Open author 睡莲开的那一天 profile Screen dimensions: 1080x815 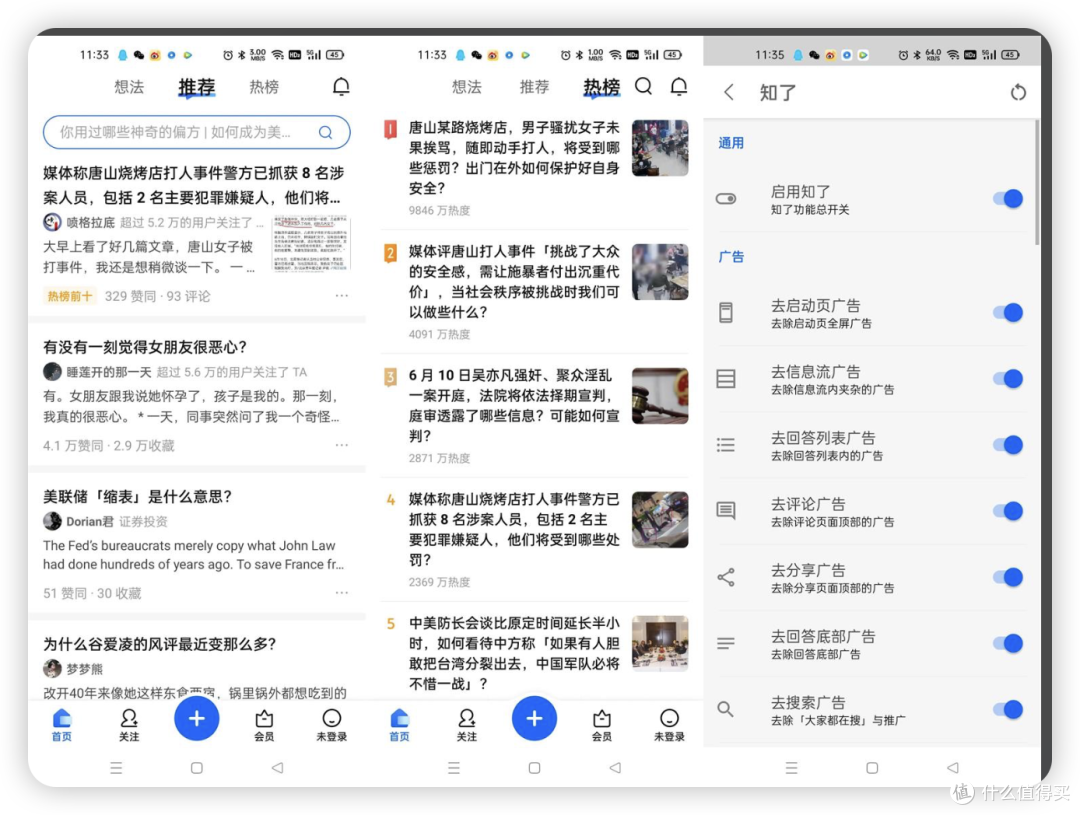pyautogui.click(x=97, y=371)
